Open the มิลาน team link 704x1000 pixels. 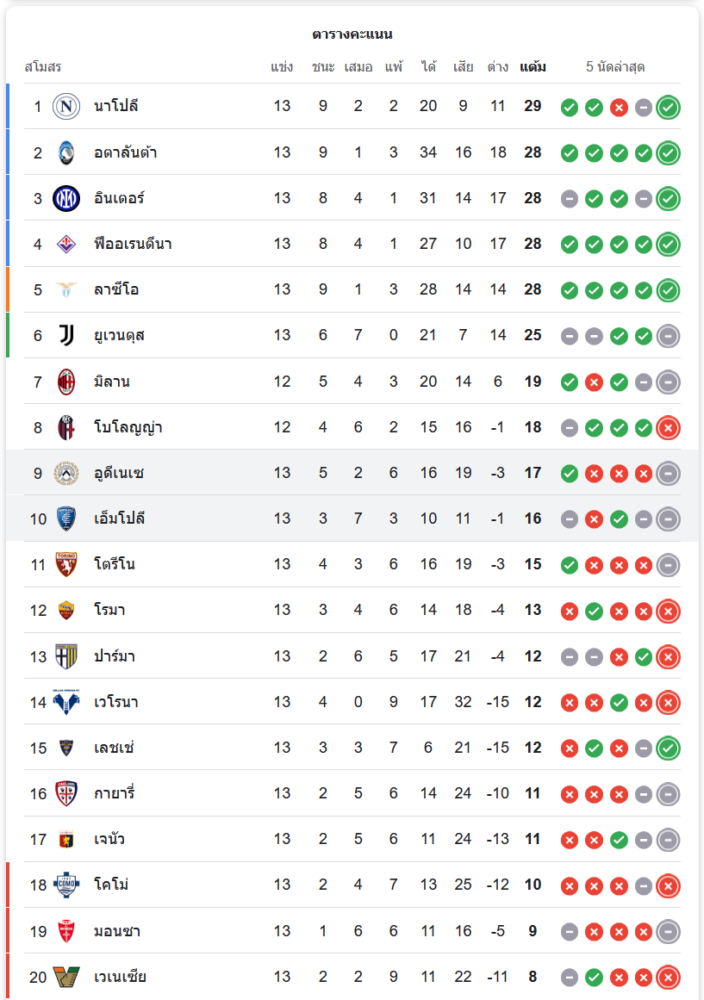pyautogui.click(x=112, y=381)
